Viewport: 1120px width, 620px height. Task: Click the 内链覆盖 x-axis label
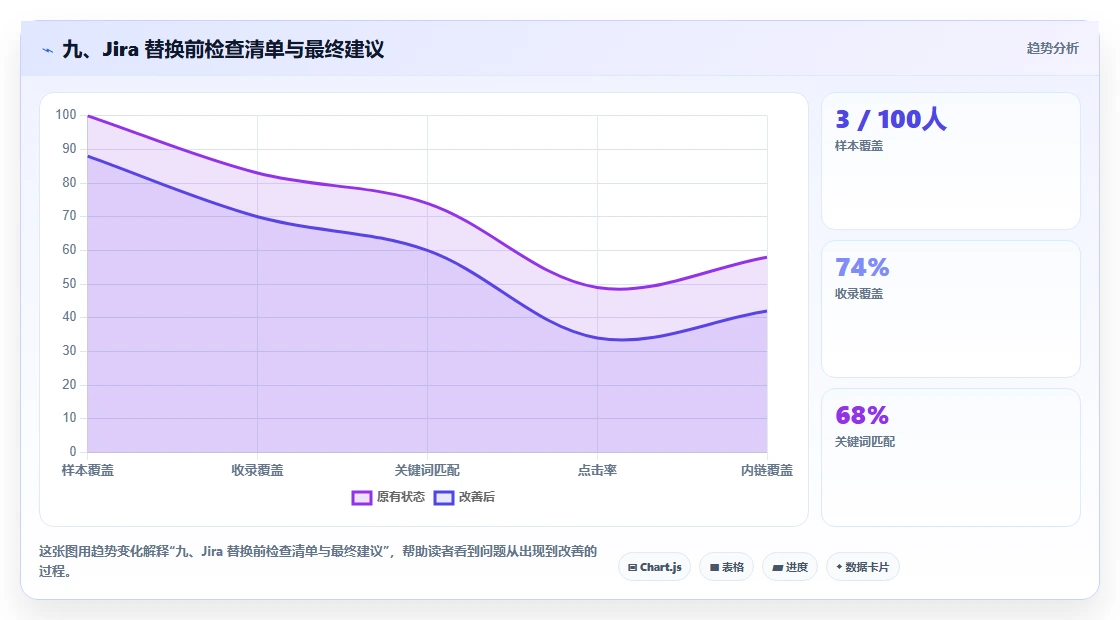tap(766, 470)
